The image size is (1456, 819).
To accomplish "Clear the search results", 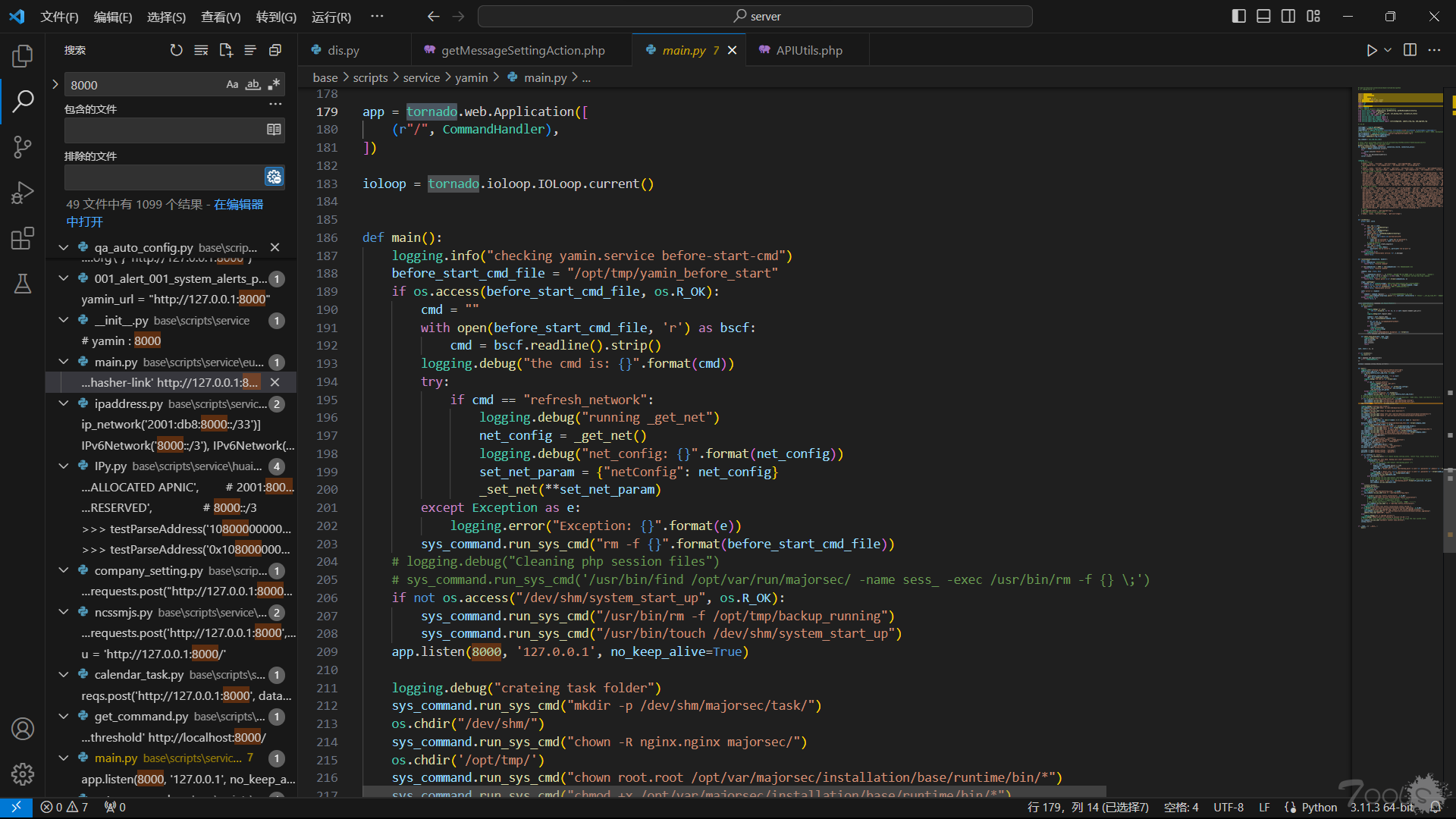I will (x=201, y=50).
